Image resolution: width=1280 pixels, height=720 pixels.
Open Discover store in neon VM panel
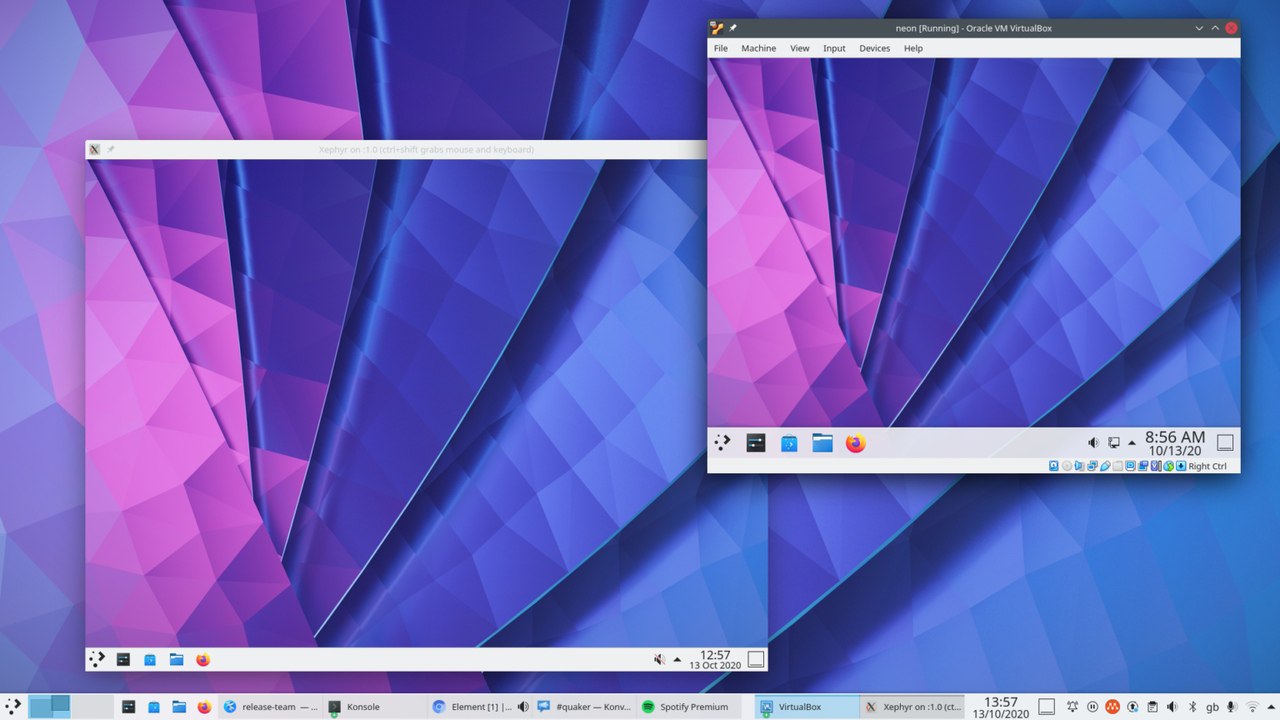click(x=789, y=443)
